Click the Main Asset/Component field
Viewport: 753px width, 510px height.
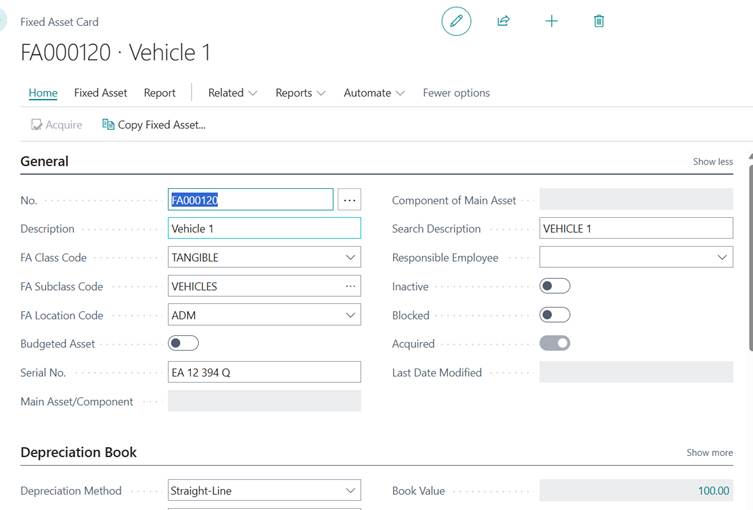point(264,401)
